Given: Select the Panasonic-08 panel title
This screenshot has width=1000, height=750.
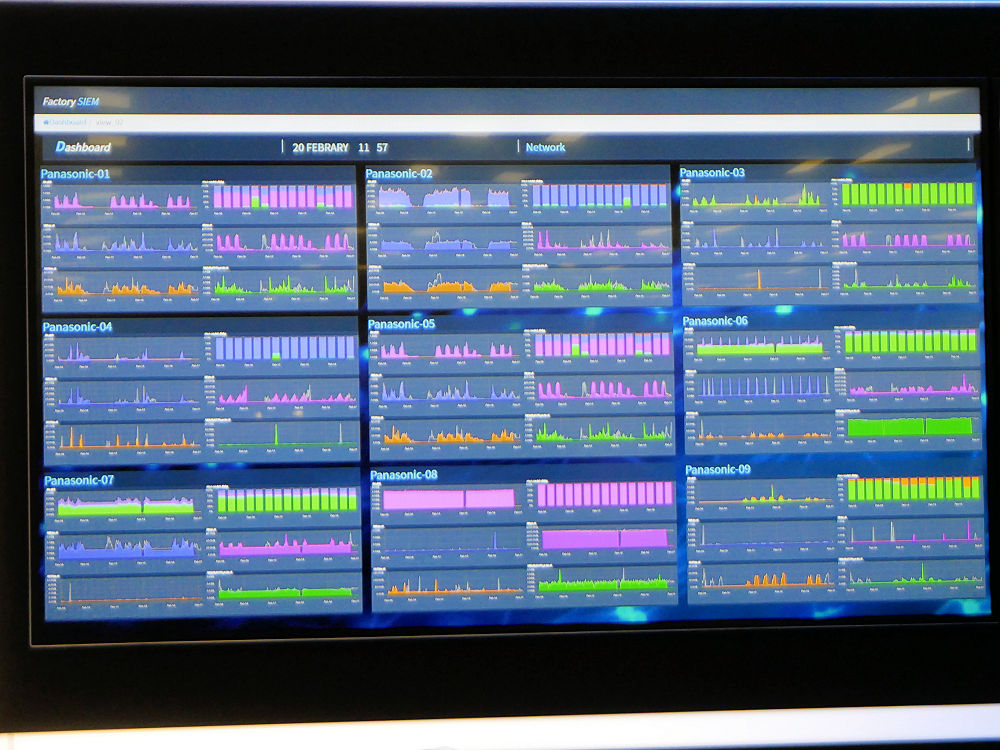Looking at the screenshot, I should 404,475.
